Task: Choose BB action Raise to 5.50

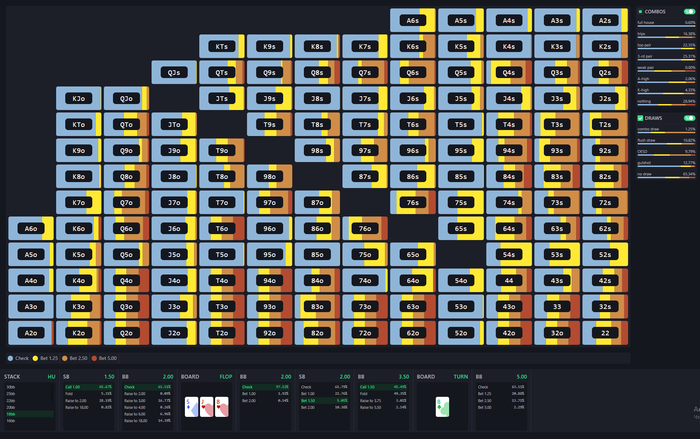Action: [x=383, y=407]
